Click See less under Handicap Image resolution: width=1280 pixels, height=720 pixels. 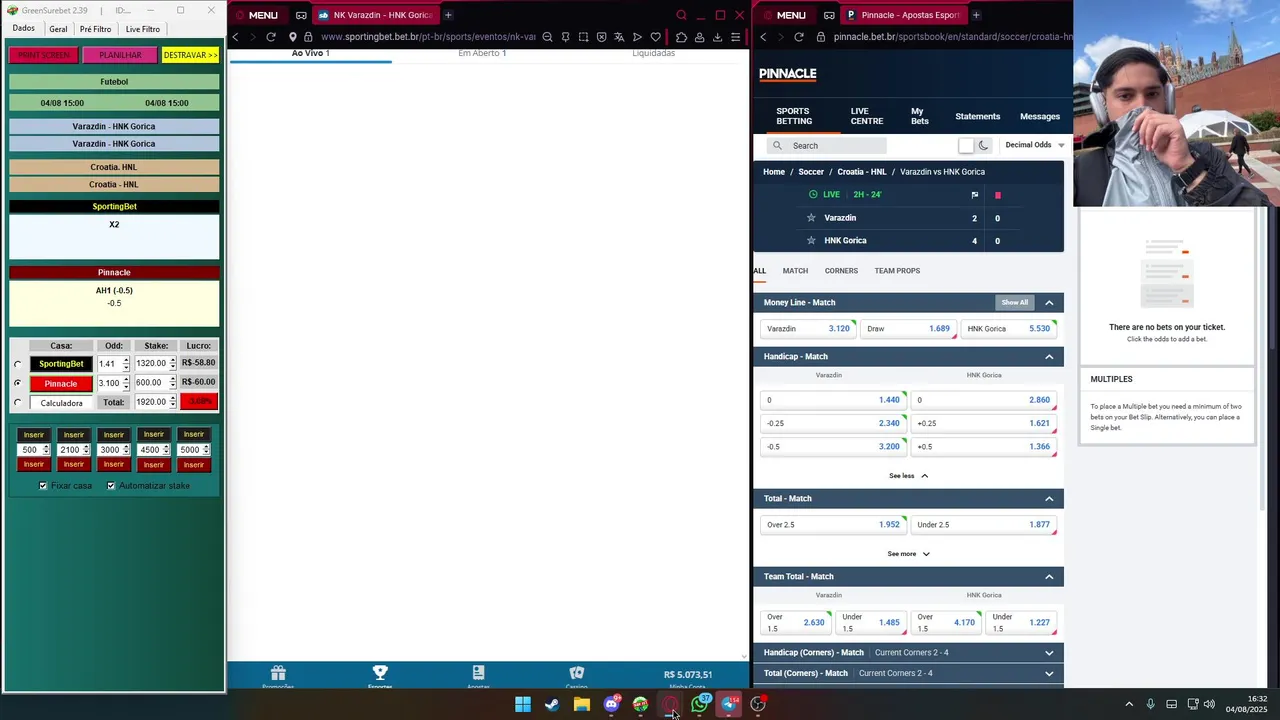908,476
